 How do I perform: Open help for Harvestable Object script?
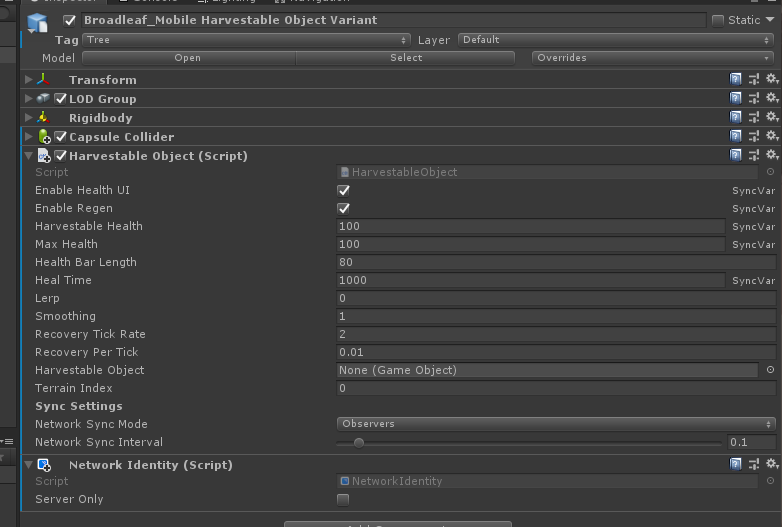[x=736, y=156]
